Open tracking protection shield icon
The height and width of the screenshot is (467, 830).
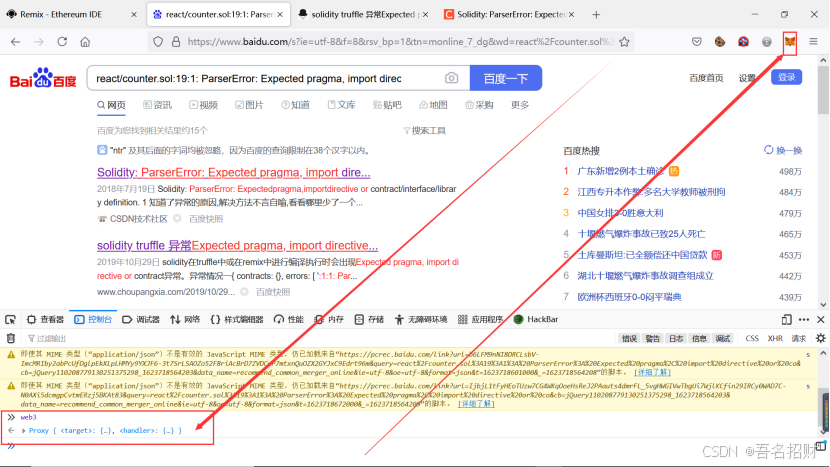pos(158,42)
